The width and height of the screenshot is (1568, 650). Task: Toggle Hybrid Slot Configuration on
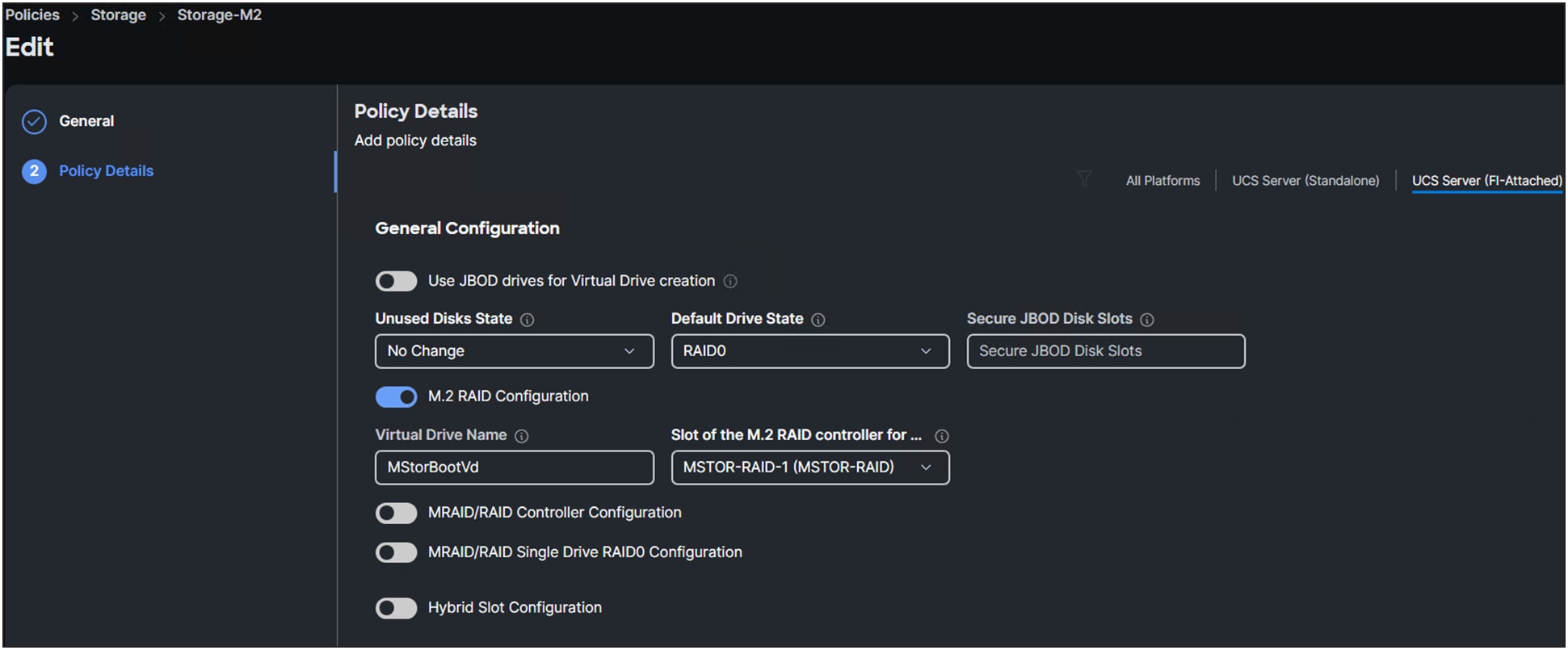click(396, 608)
